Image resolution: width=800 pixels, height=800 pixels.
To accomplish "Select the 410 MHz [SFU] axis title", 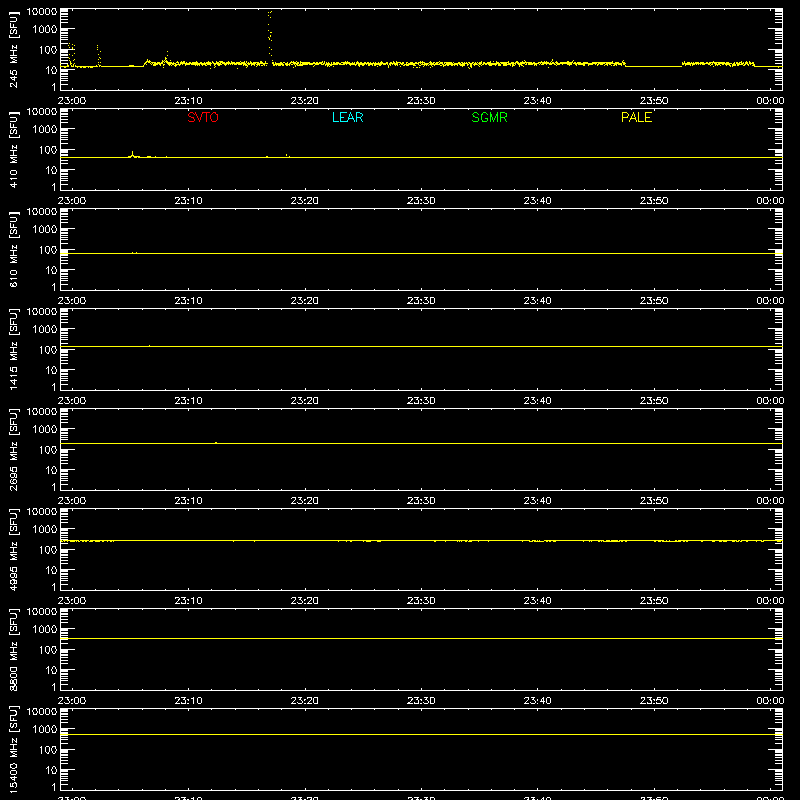I will [x=13, y=149].
